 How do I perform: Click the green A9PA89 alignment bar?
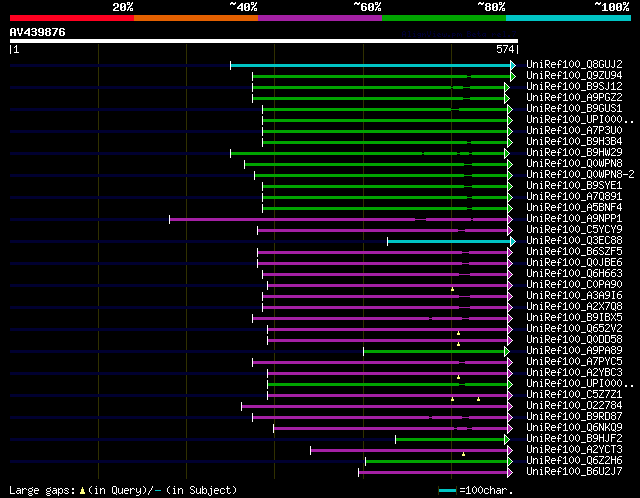[x=434, y=351]
